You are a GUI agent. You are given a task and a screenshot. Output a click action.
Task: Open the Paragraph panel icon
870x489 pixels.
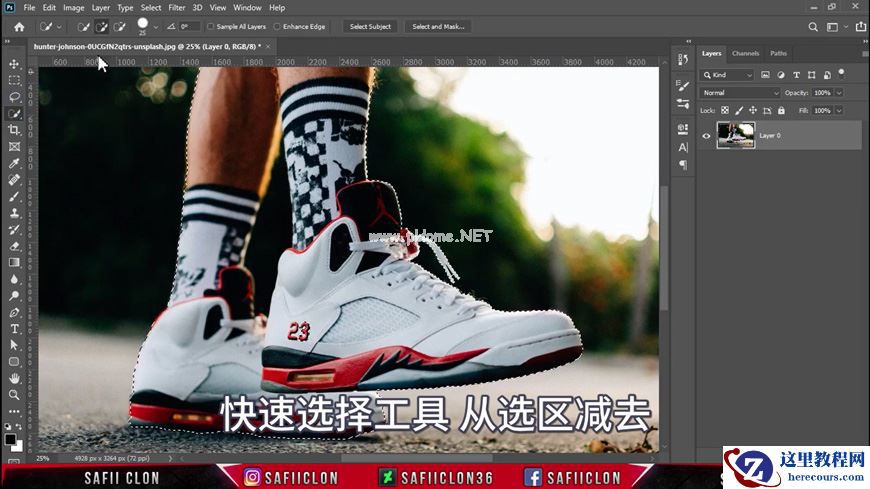click(x=683, y=165)
